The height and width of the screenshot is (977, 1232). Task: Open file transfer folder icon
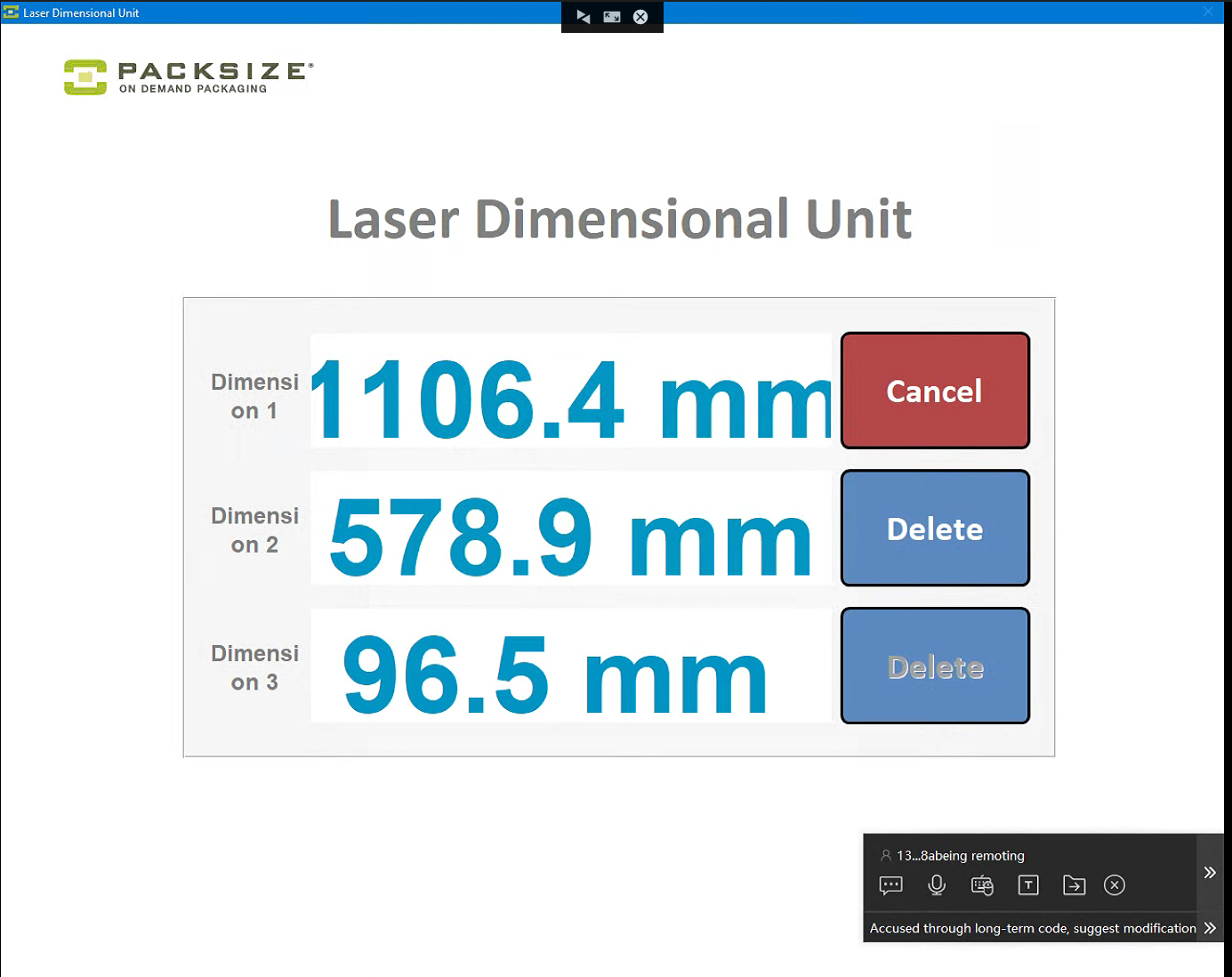[x=1074, y=885]
